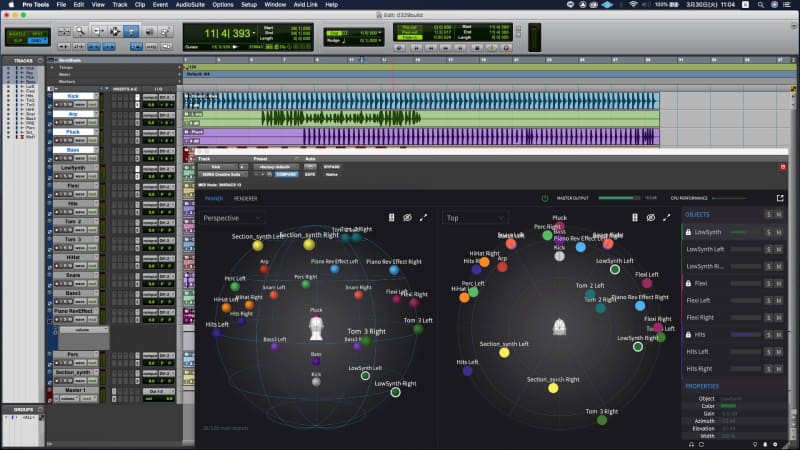Open the gear settings icon in panner footer
The width and height of the screenshot is (800, 450).
click(x=775, y=444)
